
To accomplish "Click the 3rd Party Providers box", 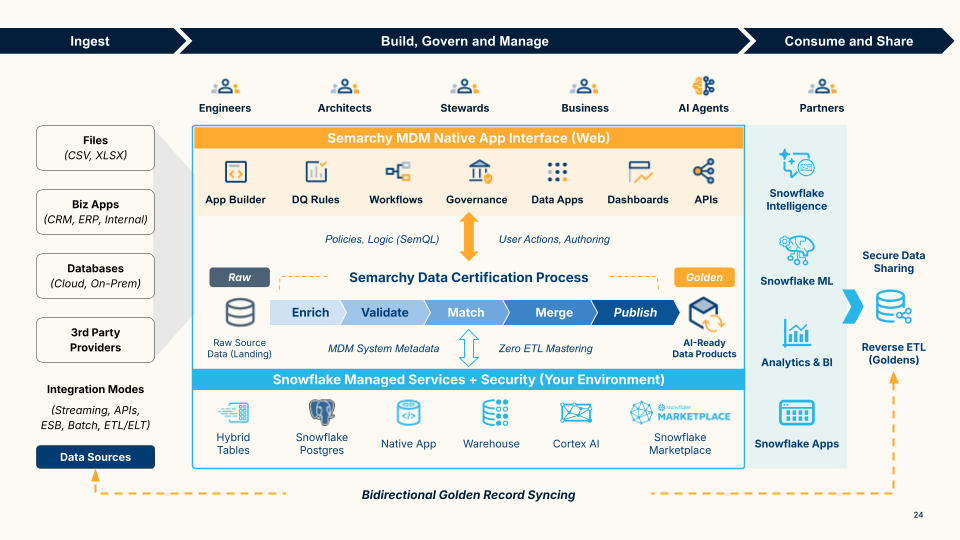I will tap(96, 340).
